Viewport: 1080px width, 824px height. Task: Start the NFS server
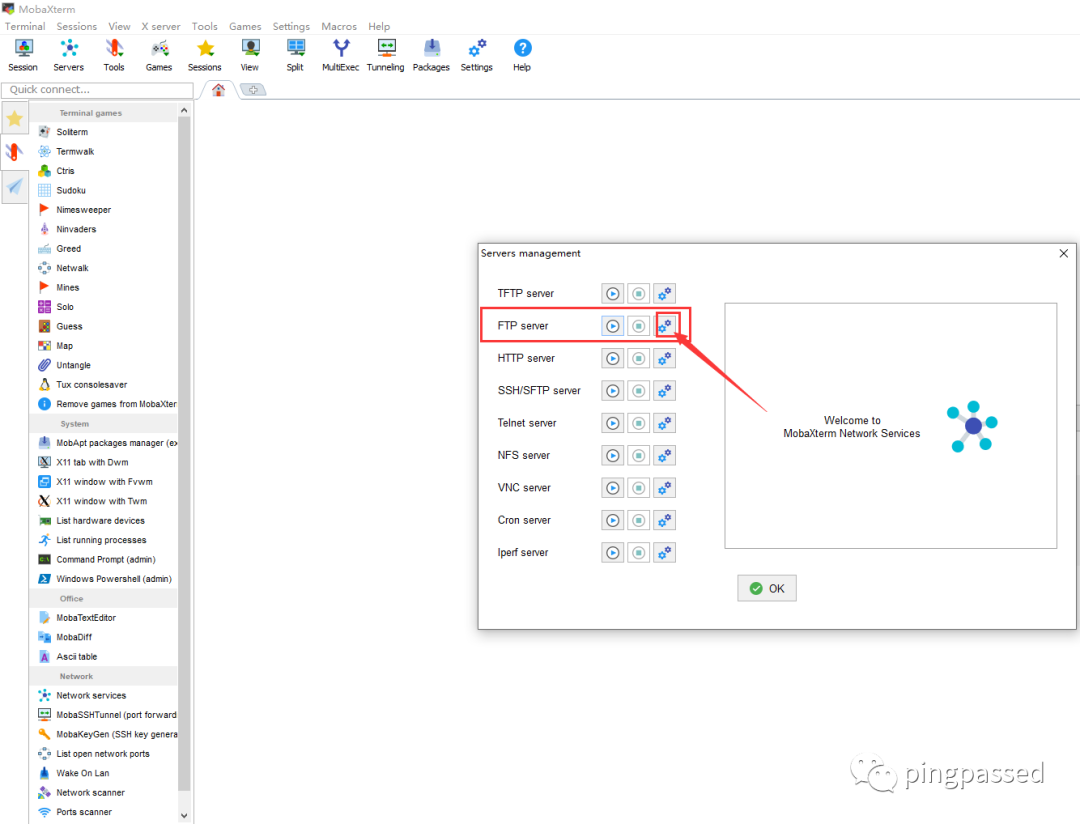(612, 455)
